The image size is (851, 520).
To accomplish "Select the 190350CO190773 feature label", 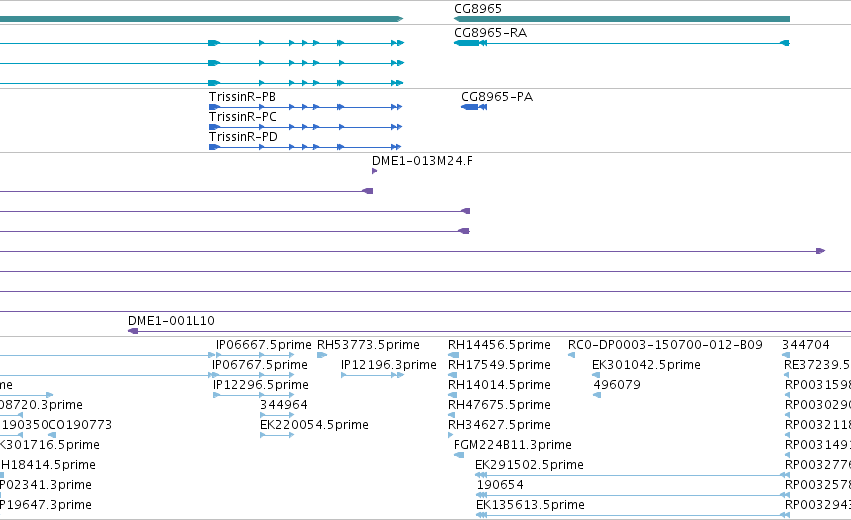I will pyautogui.click(x=57, y=425).
